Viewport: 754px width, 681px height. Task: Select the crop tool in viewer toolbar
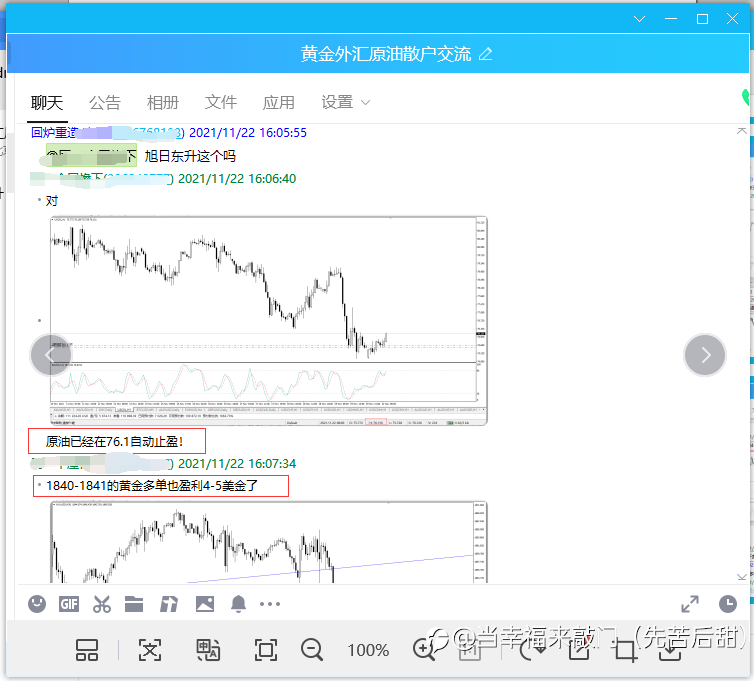[x=625, y=651]
